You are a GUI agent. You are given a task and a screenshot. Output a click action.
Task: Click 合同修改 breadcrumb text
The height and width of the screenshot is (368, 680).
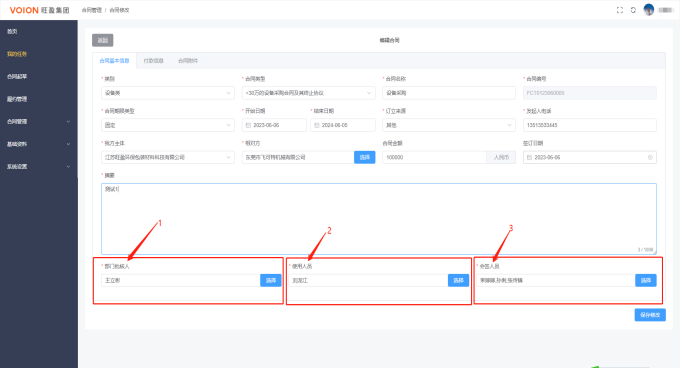coord(119,10)
